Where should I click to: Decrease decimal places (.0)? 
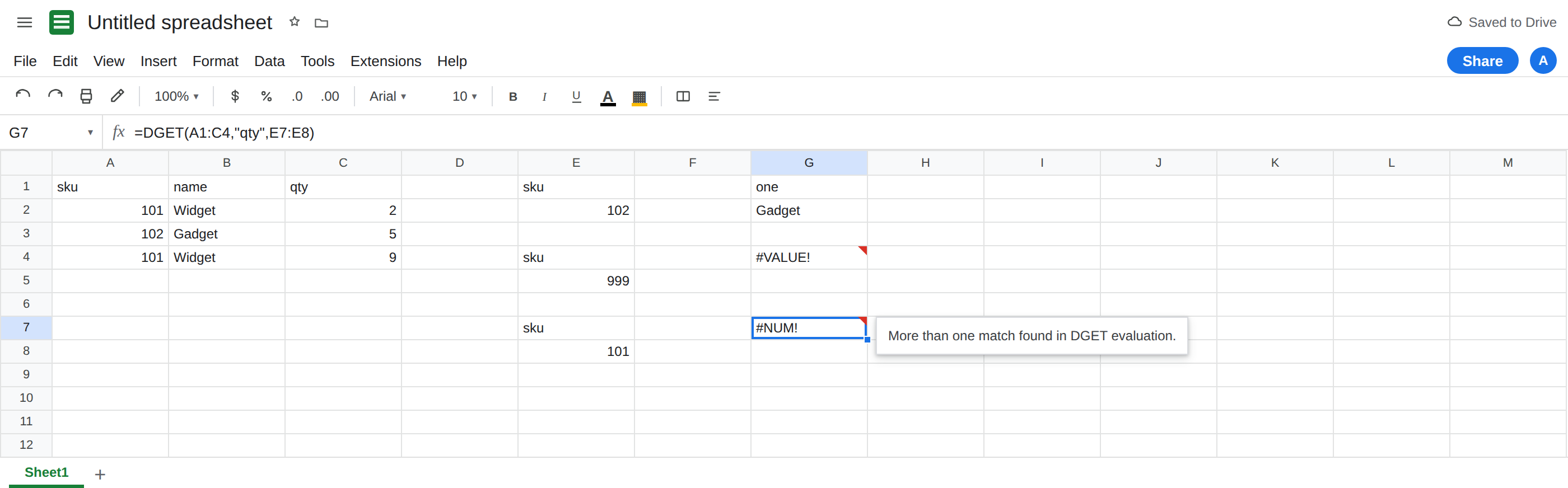297,96
